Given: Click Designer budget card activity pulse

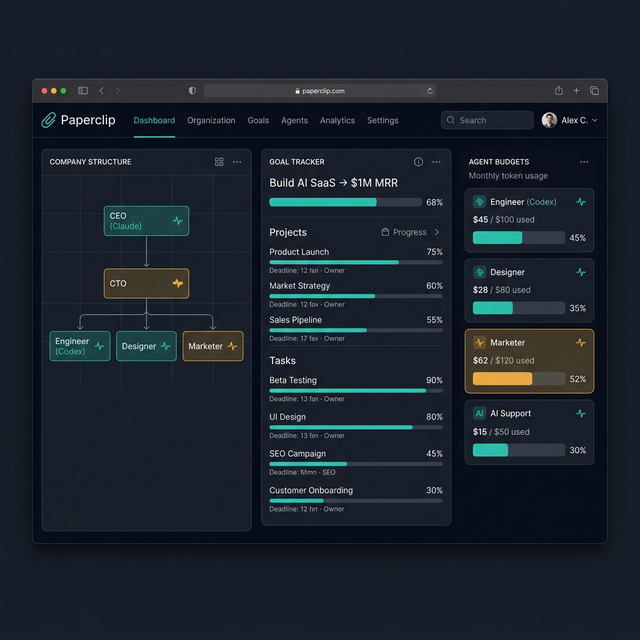Looking at the screenshot, I should tap(581, 272).
